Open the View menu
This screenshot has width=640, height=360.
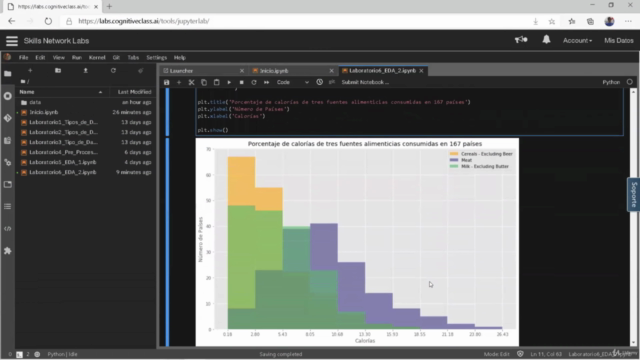click(x=58, y=58)
